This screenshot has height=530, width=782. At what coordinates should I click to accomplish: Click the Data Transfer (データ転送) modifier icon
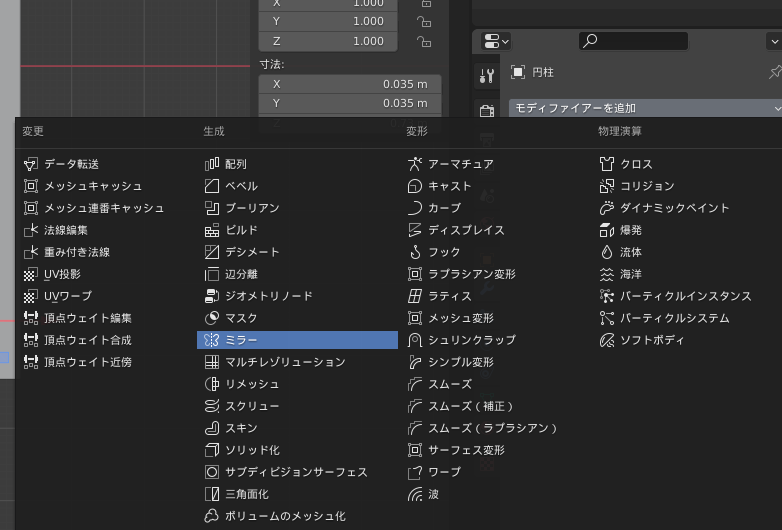[31, 164]
